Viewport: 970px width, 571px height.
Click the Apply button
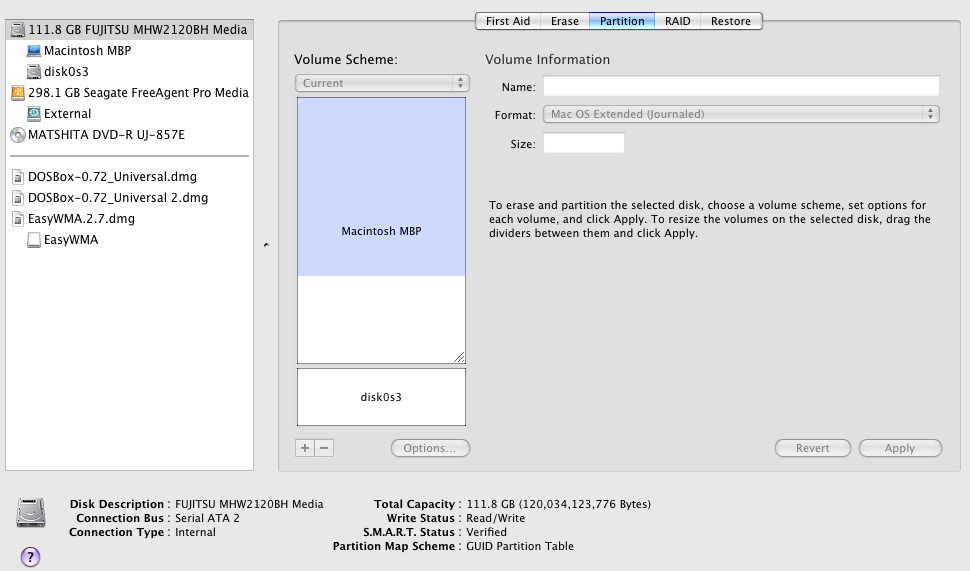900,448
